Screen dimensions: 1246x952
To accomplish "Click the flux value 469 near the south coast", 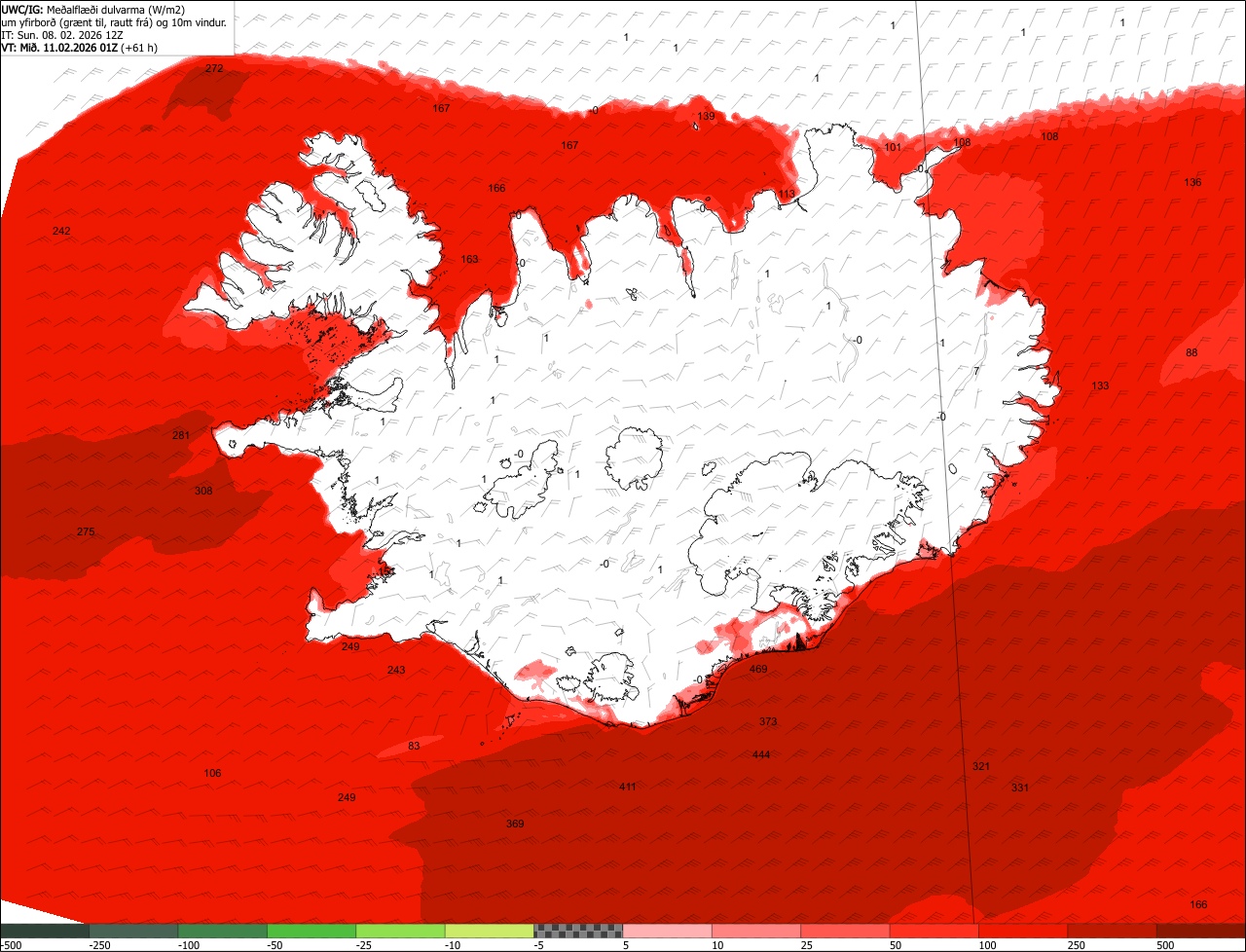I will click(x=758, y=669).
